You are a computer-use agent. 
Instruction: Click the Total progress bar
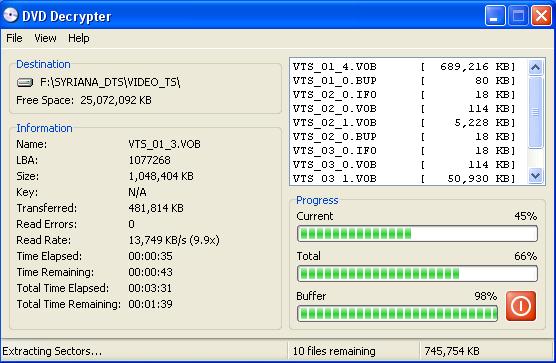coord(417,274)
